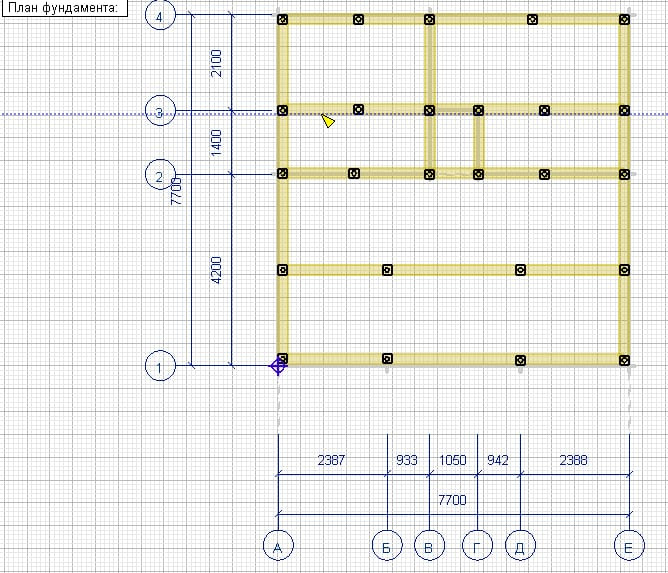Select the pile at axis 3 and axis Г

click(x=478, y=110)
